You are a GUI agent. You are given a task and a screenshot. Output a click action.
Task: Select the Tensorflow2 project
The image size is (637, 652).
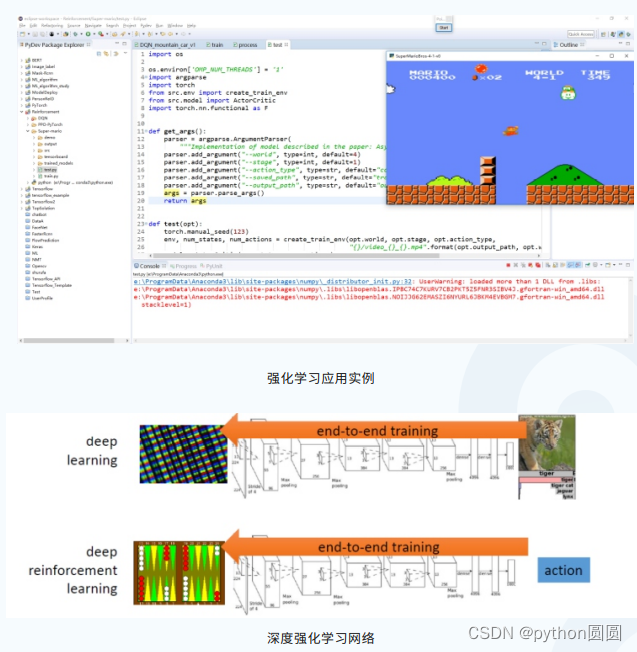(x=41, y=202)
